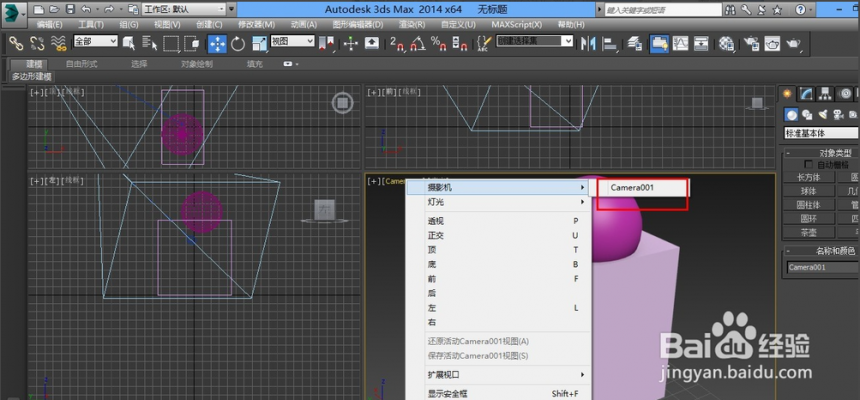Screen dimensions: 860x400
Task: Select the Unlink Selection tool
Action: coord(37,43)
